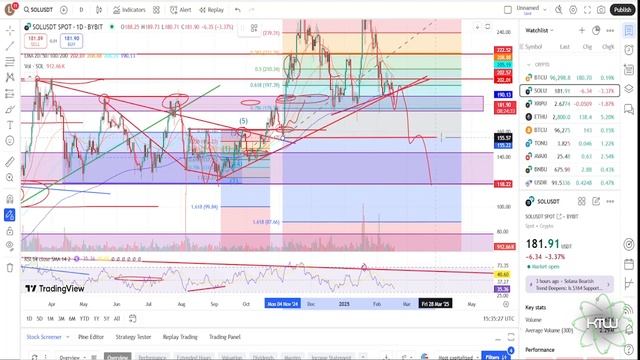This screenshot has height=360, width=640.
Task: Click the BUY price button 181.90
Action: pyautogui.click(x=71, y=40)
